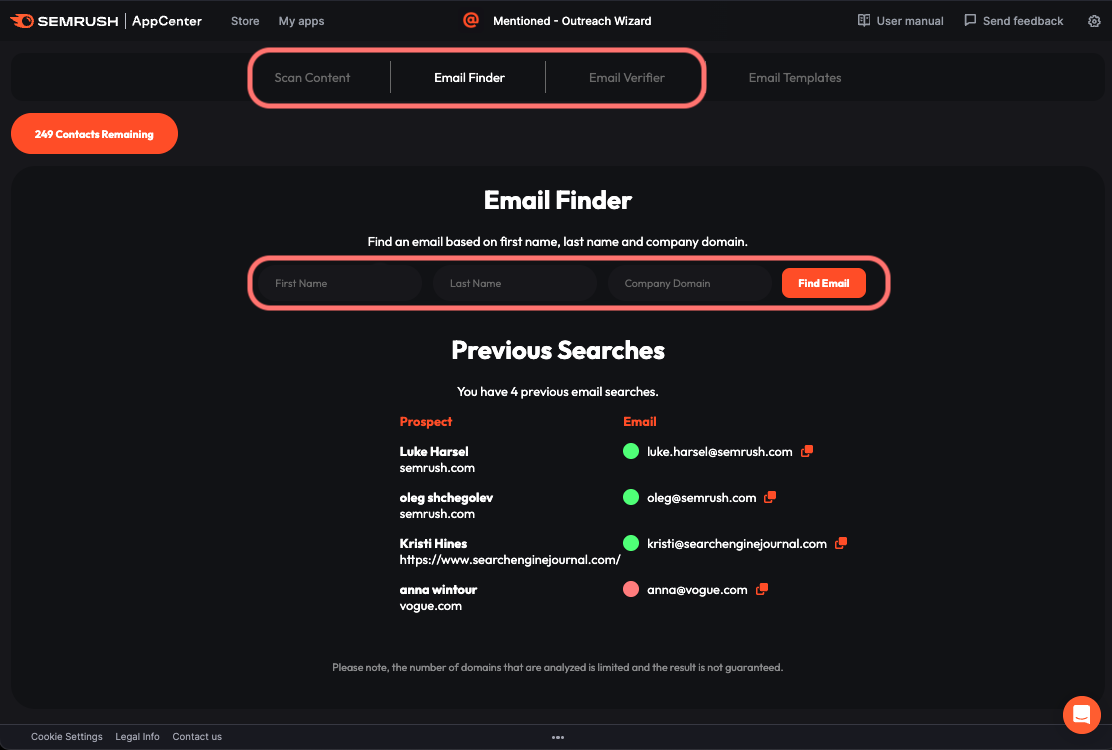Click the Semrush logo
Viewport: 1112px width, 750px height.
(64, 21)
